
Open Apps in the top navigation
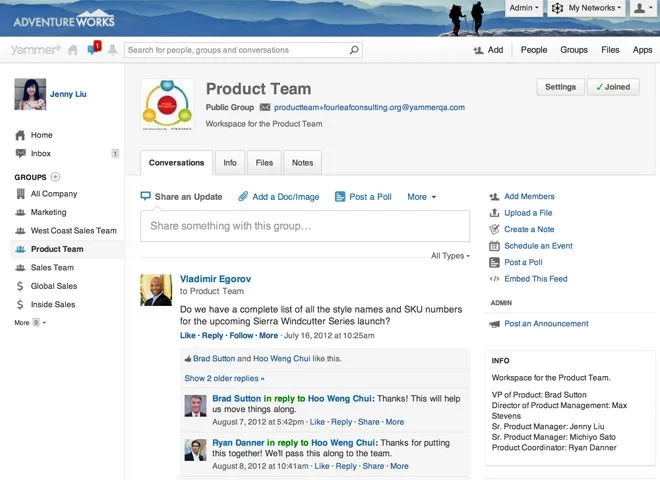pos(642,50)
